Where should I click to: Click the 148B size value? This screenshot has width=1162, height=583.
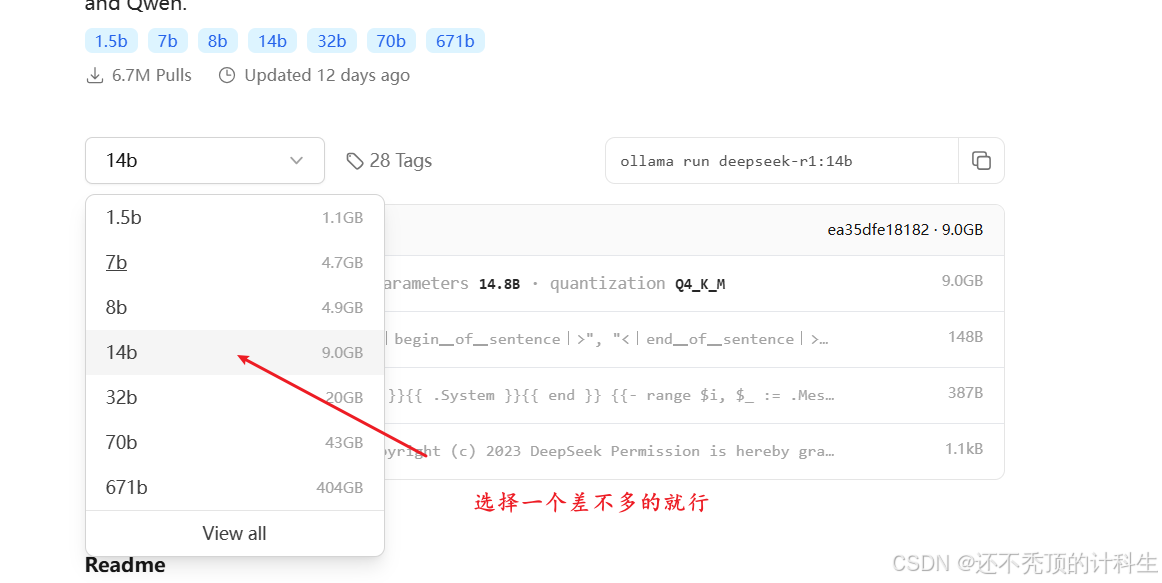click(965, 337)
